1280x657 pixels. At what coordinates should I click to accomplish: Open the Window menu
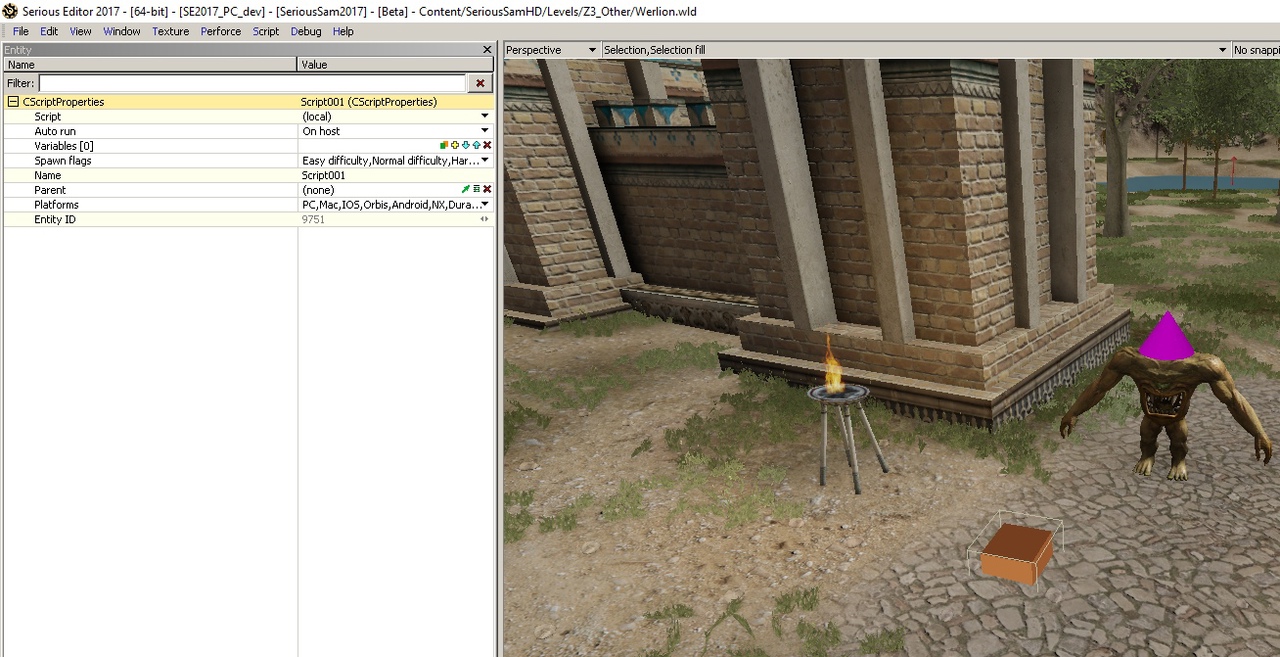pyautogui.click(x=122, y=31)
